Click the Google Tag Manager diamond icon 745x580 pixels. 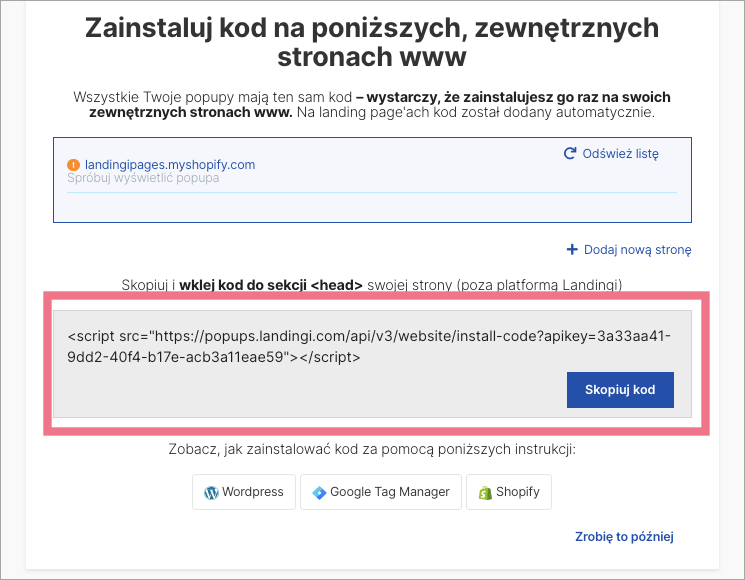pyautogui.click(x=319, y=492)
